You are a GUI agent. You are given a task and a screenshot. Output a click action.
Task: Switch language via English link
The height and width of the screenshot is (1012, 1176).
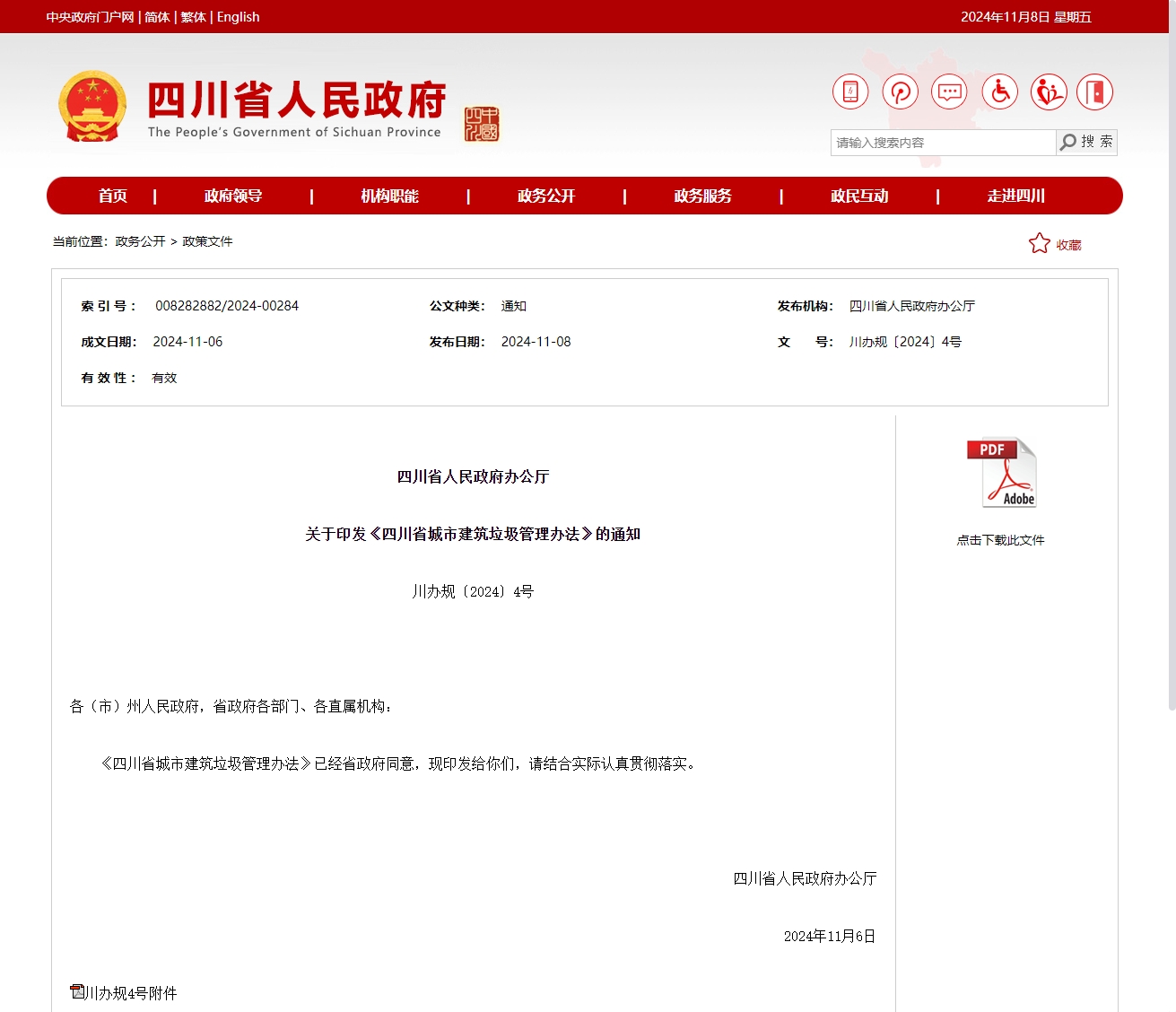point(238,17)
